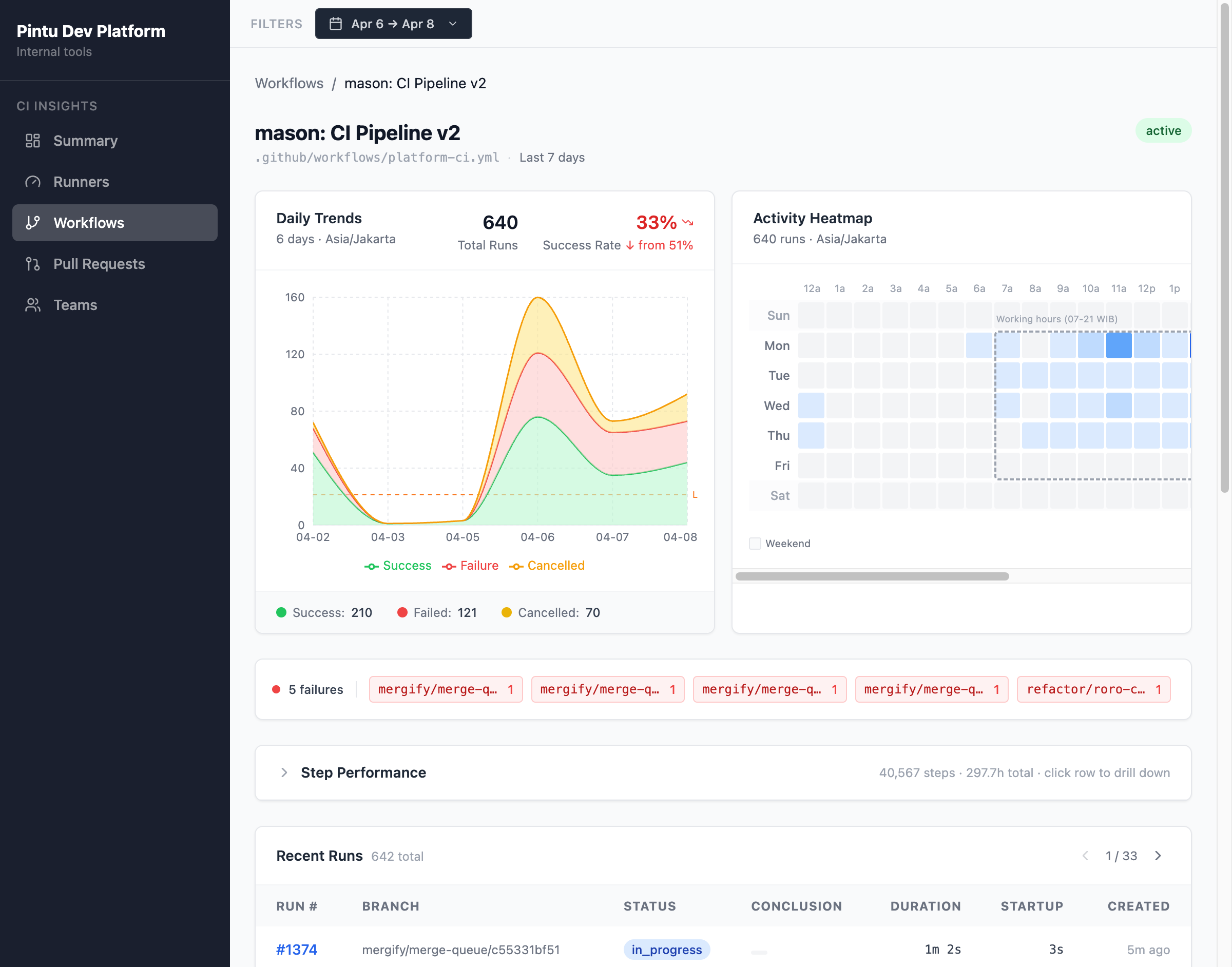This screenshot has height=967, width=1232.
Task: Go to next page of Recent Runs
Action: [x=1158, y=856]
